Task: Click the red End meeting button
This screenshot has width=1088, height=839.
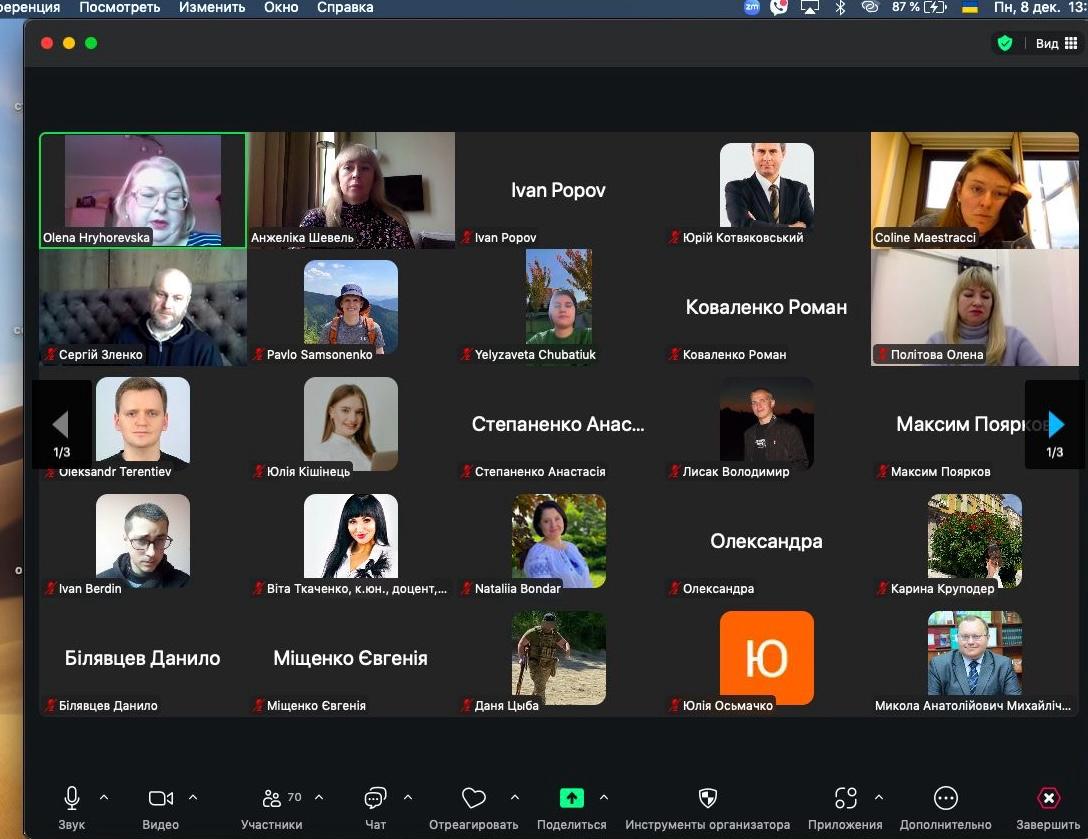Action: tap(1048, 798)
